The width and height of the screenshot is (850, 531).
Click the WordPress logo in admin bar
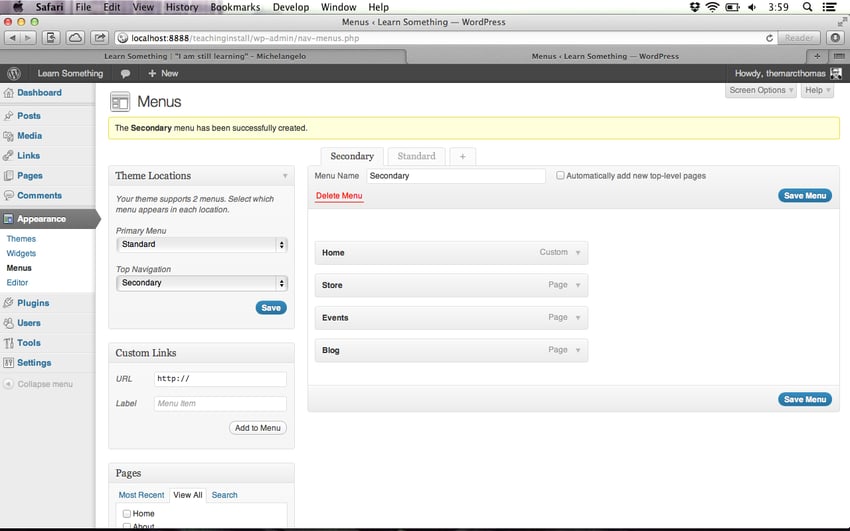14,74
